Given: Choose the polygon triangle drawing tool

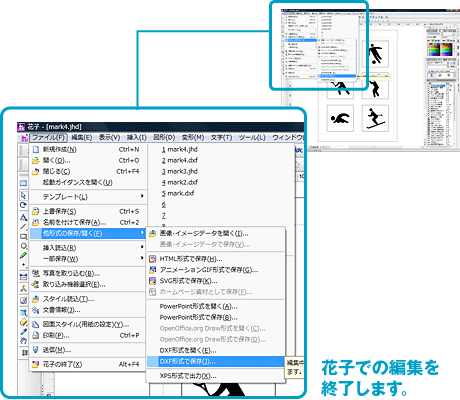Looking at the screenshot, I should tap(23, 217).
